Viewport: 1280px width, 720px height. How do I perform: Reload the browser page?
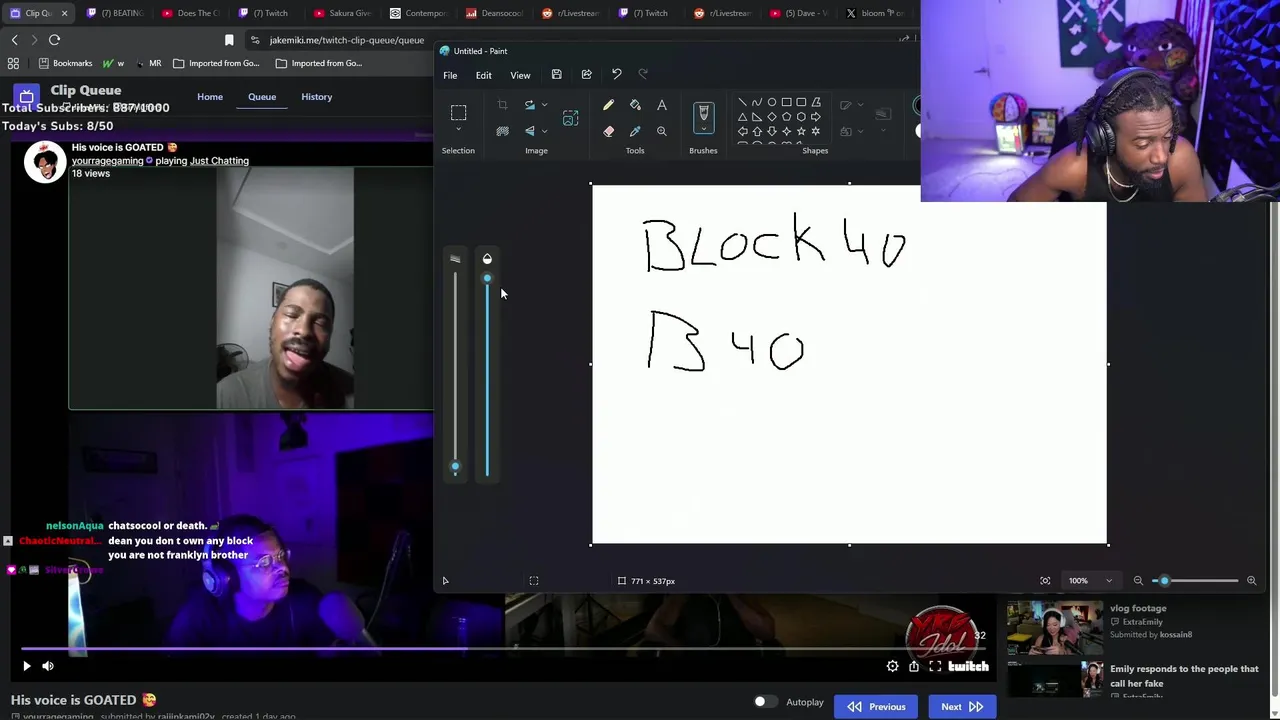(x=55, y=40)
